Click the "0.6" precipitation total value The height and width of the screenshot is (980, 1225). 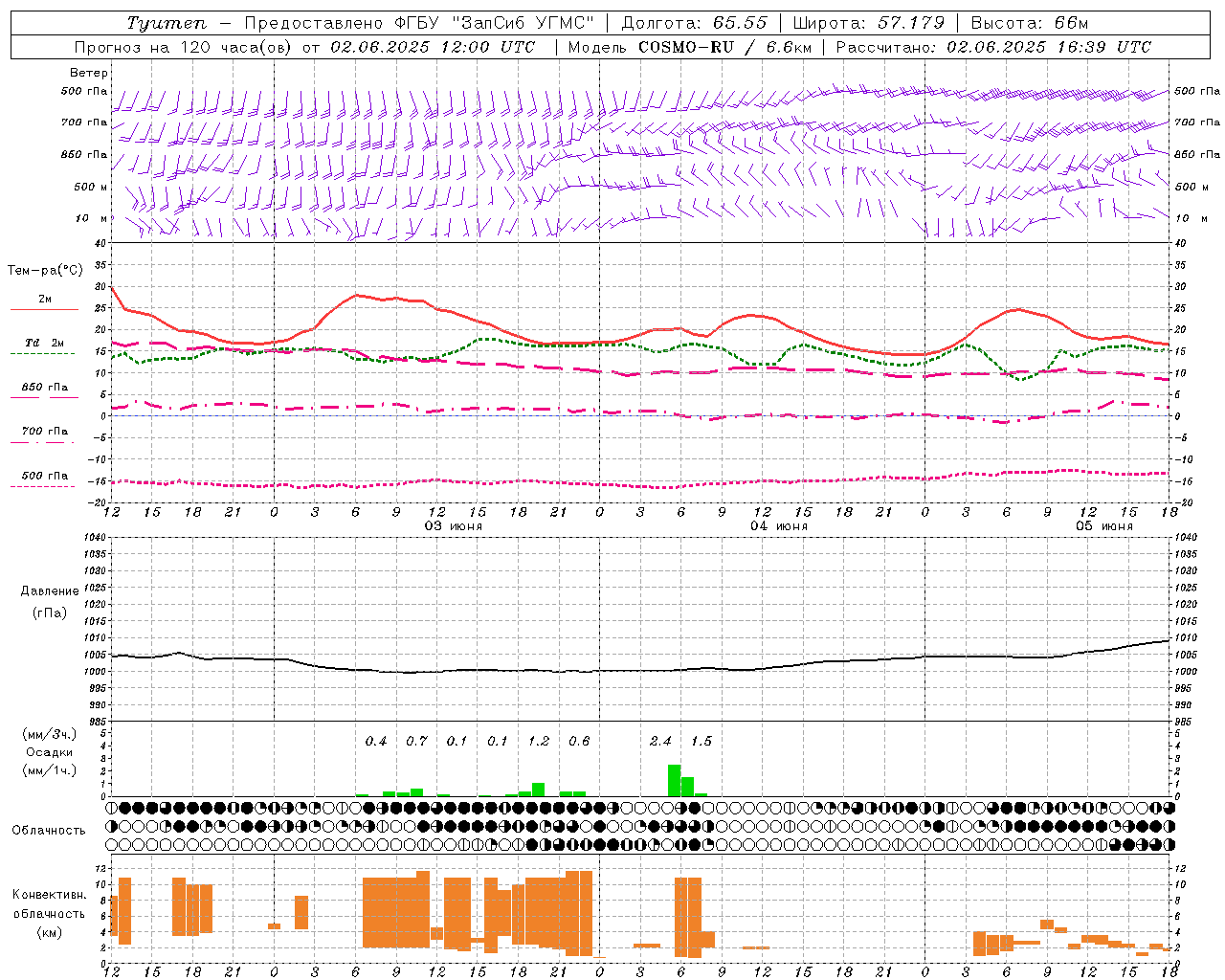[x=579, y=741]
